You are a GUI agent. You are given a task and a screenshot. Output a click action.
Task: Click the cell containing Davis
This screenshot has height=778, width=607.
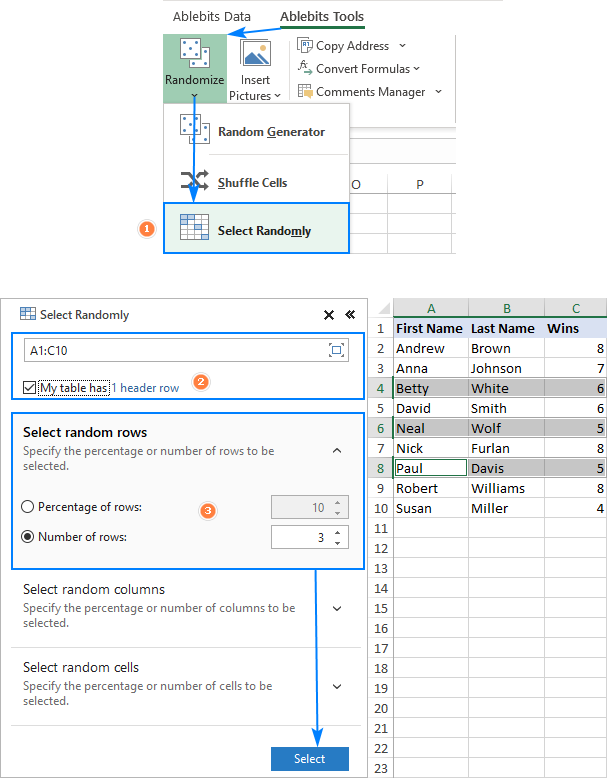(506, 468)
